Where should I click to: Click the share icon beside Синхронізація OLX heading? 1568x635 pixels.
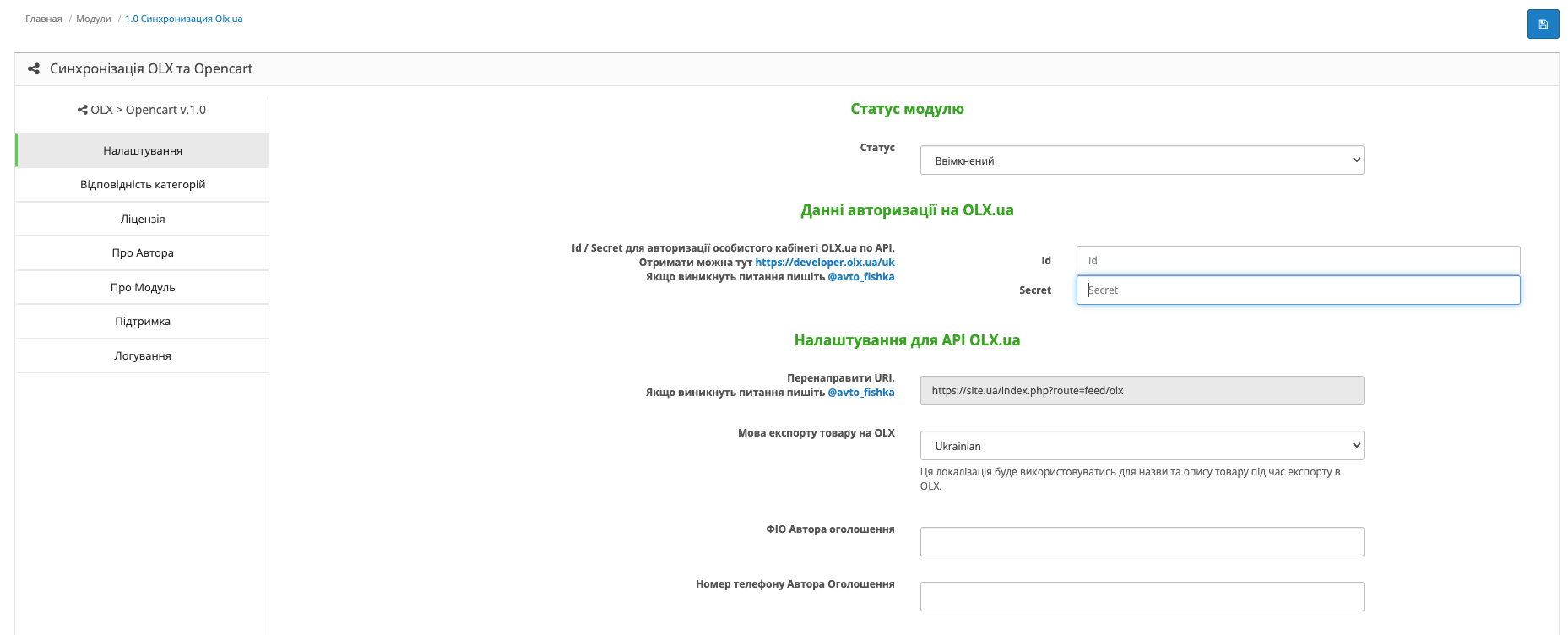(x=34, y=69)
